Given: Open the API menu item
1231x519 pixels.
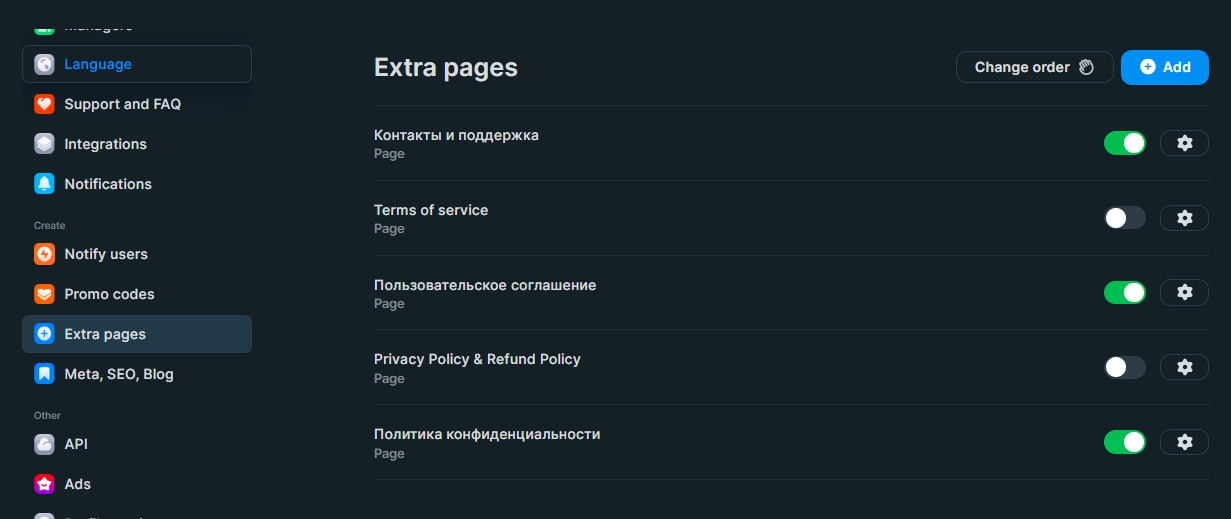Looking at the screenshot, I should point(76,444).
